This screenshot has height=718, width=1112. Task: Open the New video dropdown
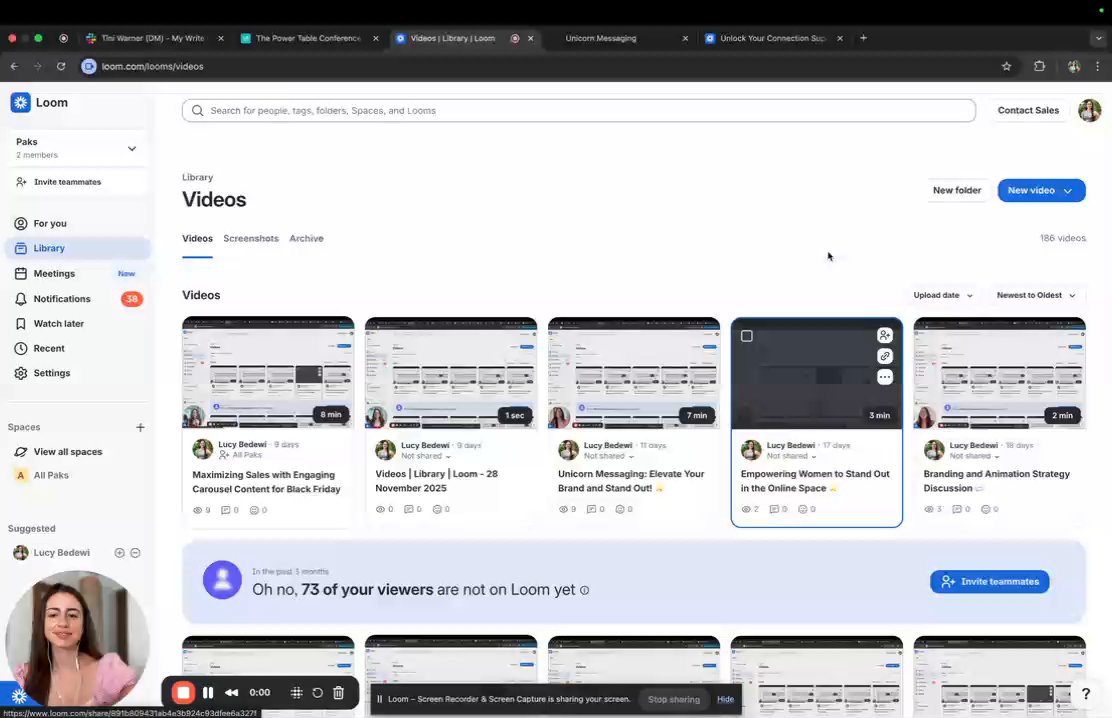(1041, 190)
